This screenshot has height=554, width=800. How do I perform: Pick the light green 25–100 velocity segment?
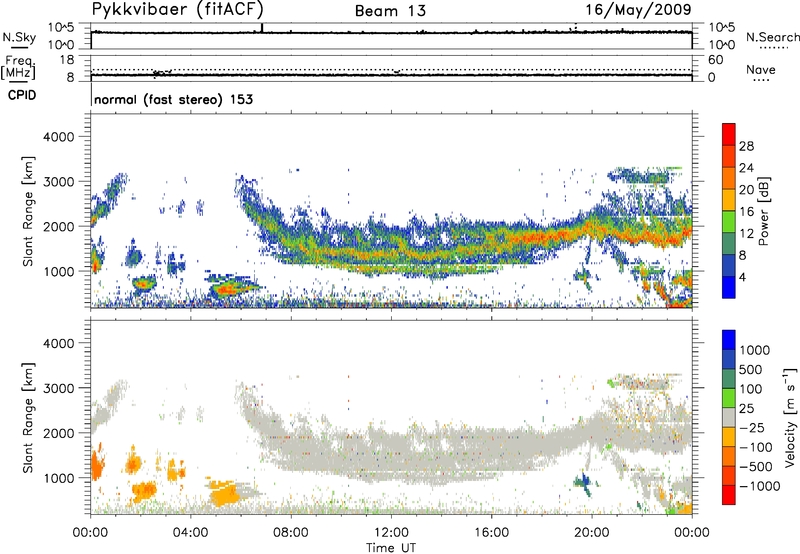729,397
